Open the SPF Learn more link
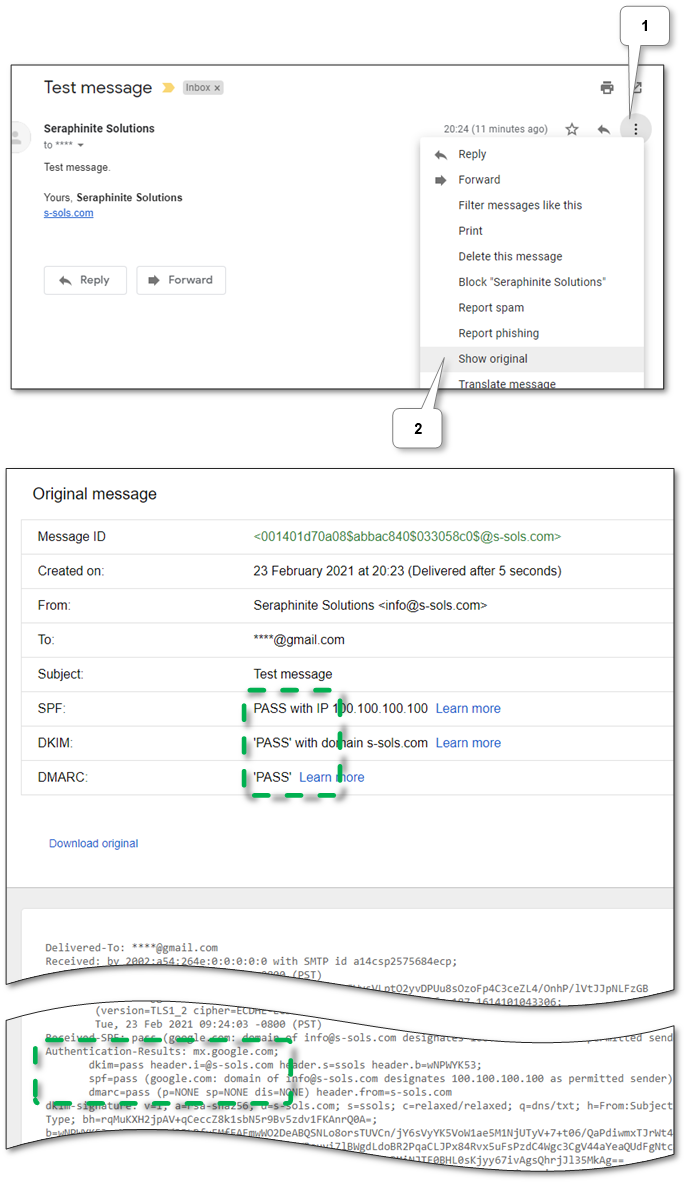This screenshot has height=1183, width=686. 467,707
